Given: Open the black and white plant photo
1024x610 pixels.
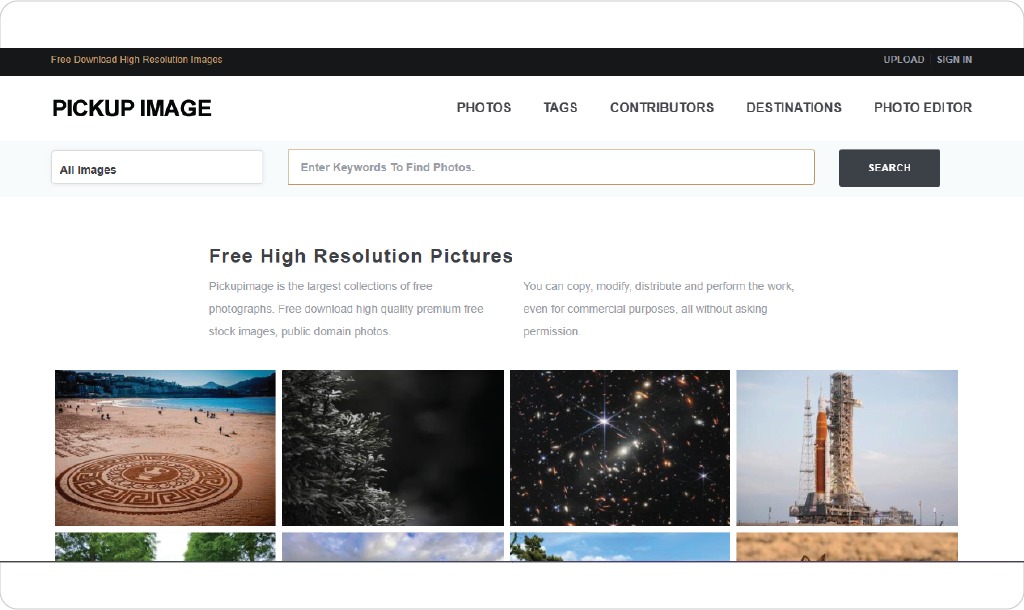Looking at the screenshot, I should pos(393,448).
